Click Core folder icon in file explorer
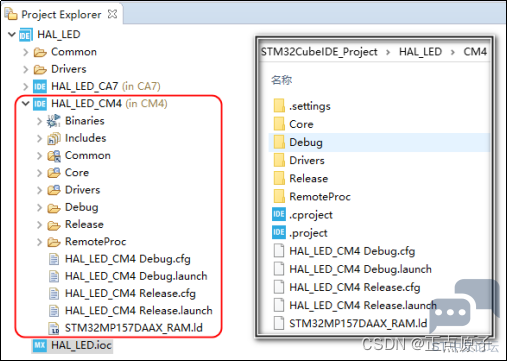 pyautogui.click(x=279, y=124)
